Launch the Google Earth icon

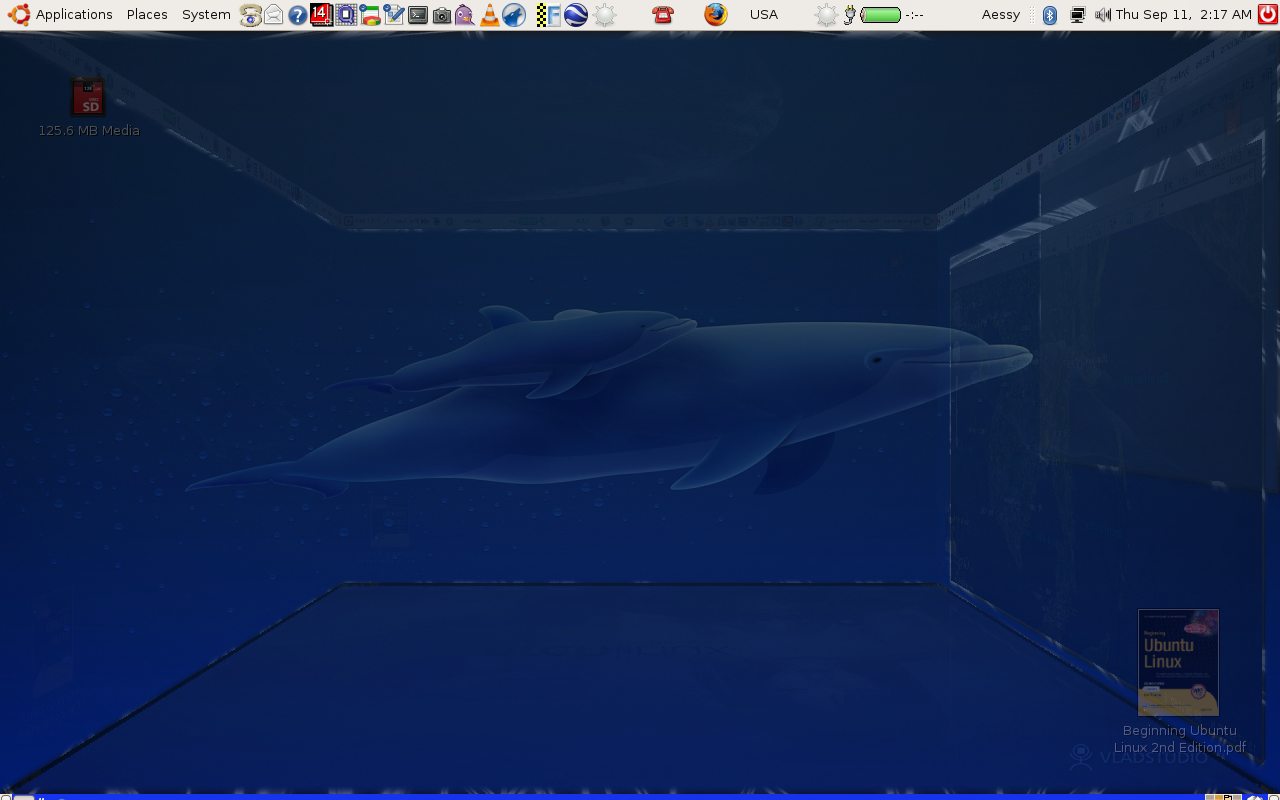point(576,15)
